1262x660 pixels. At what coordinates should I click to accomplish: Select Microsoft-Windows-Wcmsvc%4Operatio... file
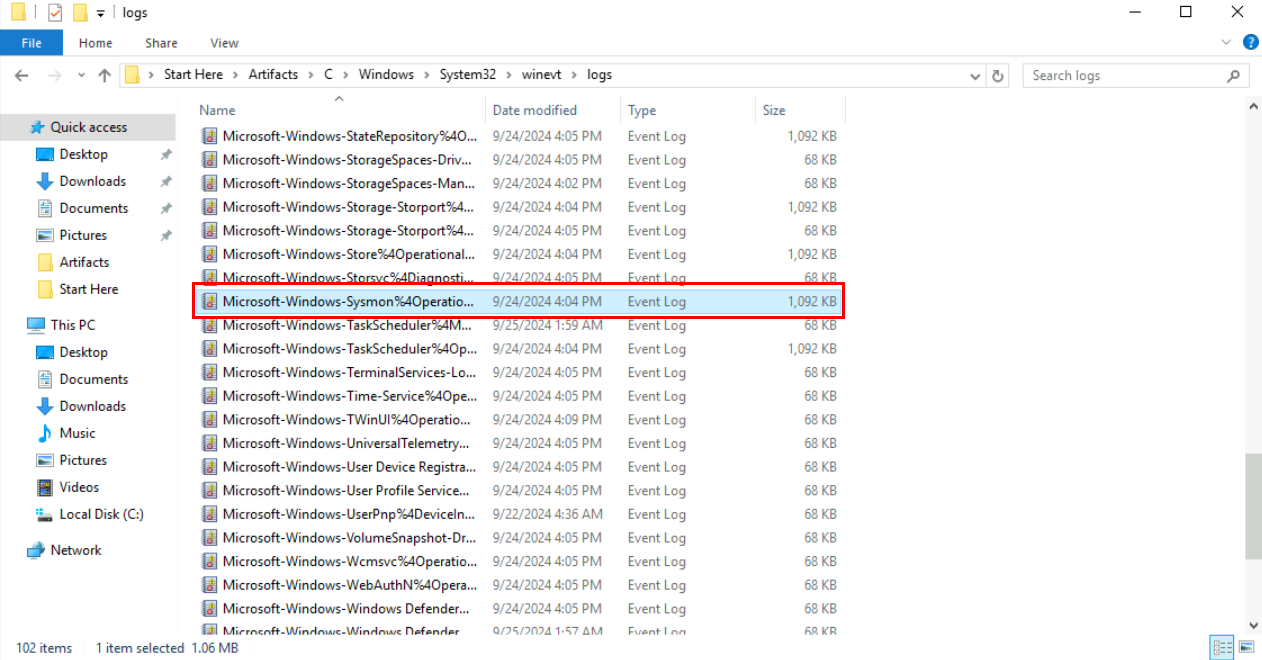[519, 561]
